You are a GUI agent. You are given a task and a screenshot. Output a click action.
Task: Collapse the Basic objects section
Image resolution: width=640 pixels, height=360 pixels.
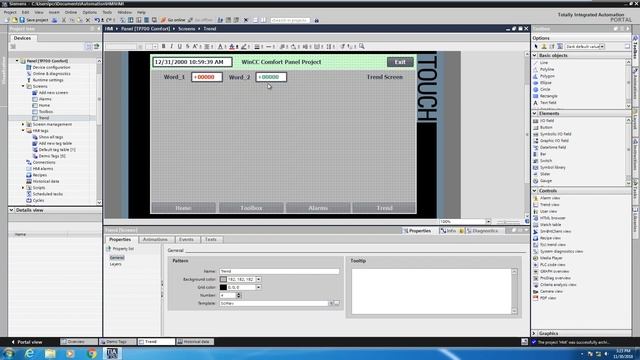click(x=535, y=55)
